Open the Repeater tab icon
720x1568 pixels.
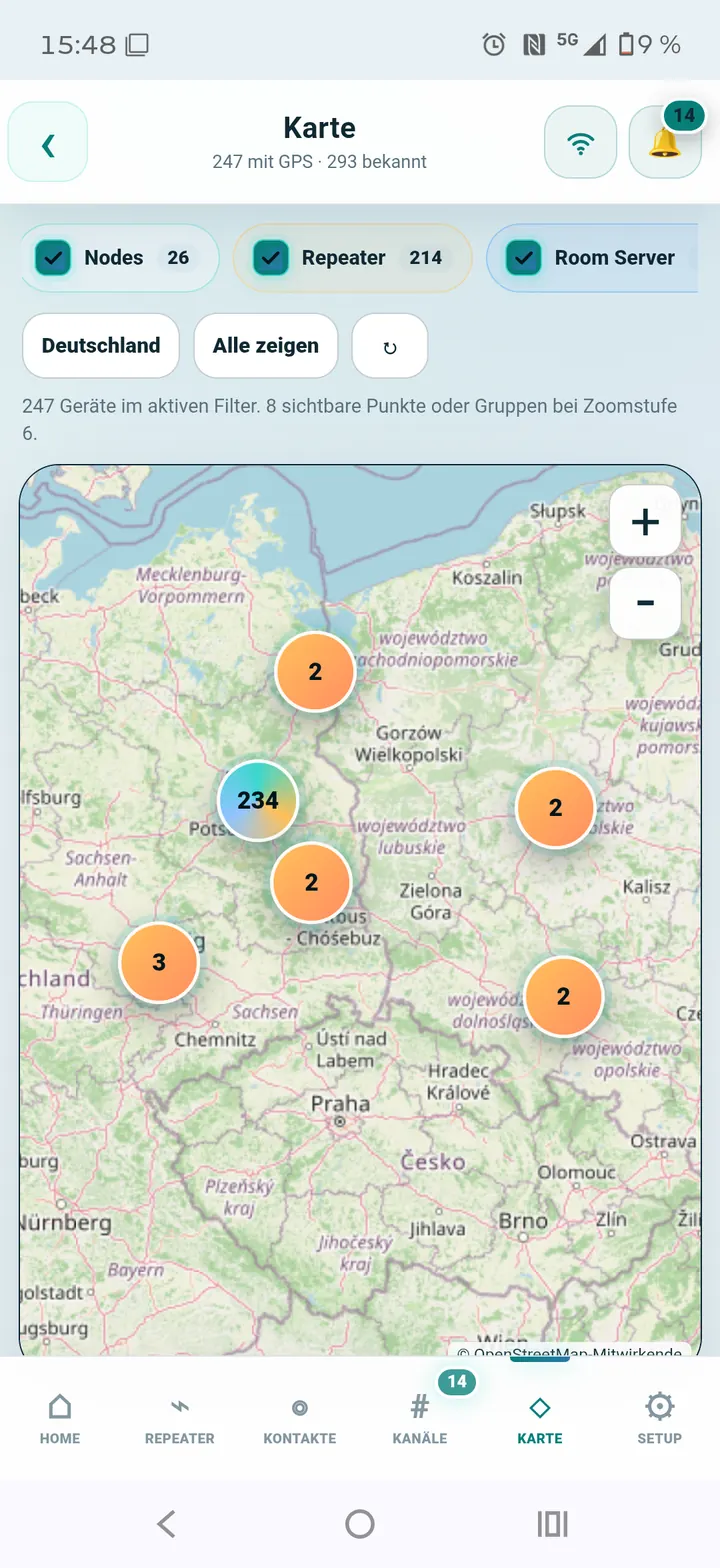coord(180,1407)
